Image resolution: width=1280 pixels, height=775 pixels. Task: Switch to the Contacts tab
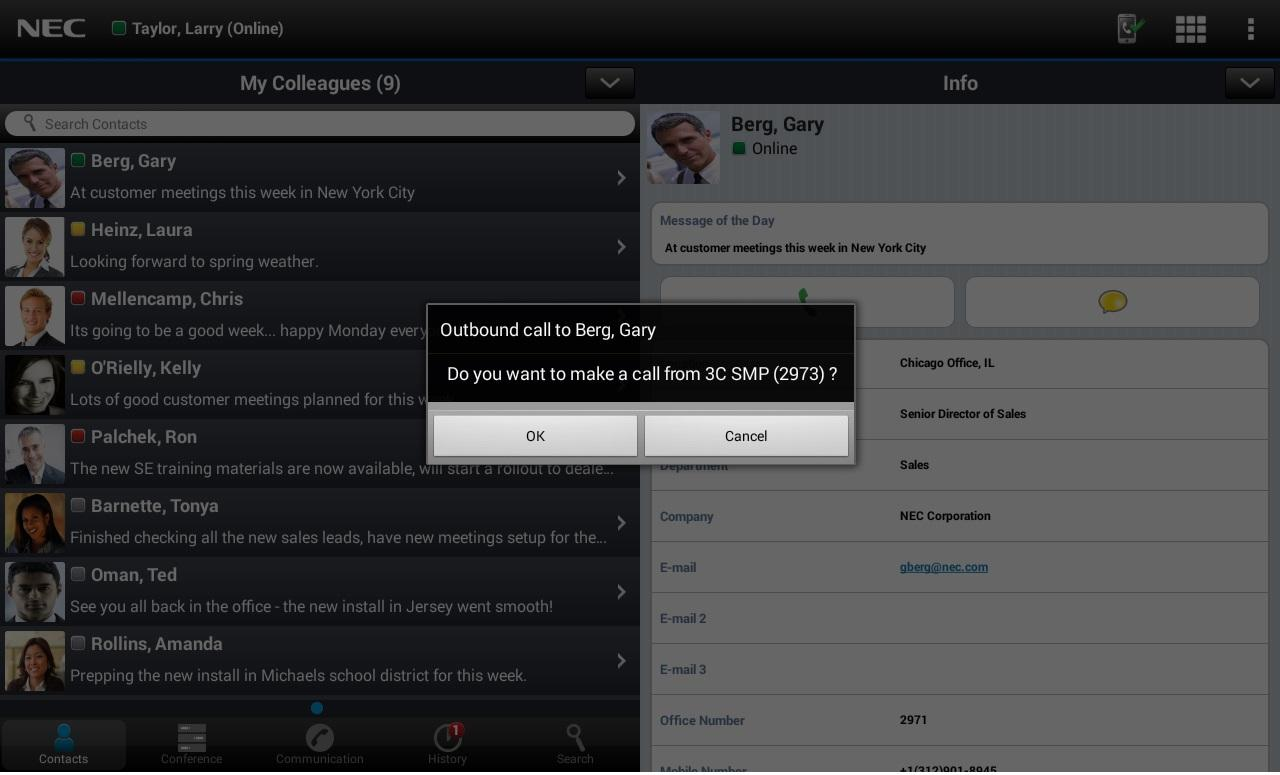click(64, 744)
